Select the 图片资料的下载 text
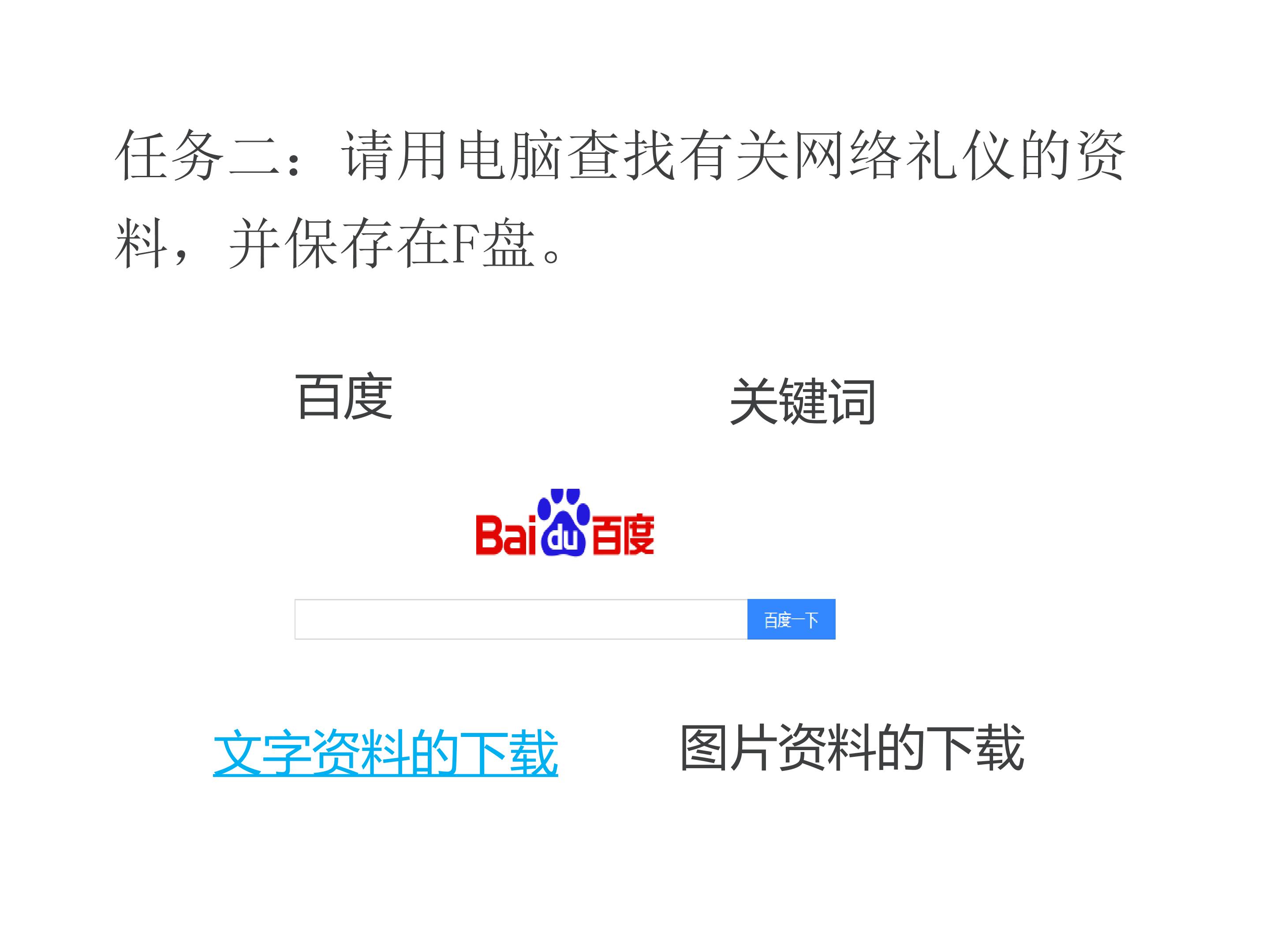The image size is (1270, 952). tap(852, 747)
